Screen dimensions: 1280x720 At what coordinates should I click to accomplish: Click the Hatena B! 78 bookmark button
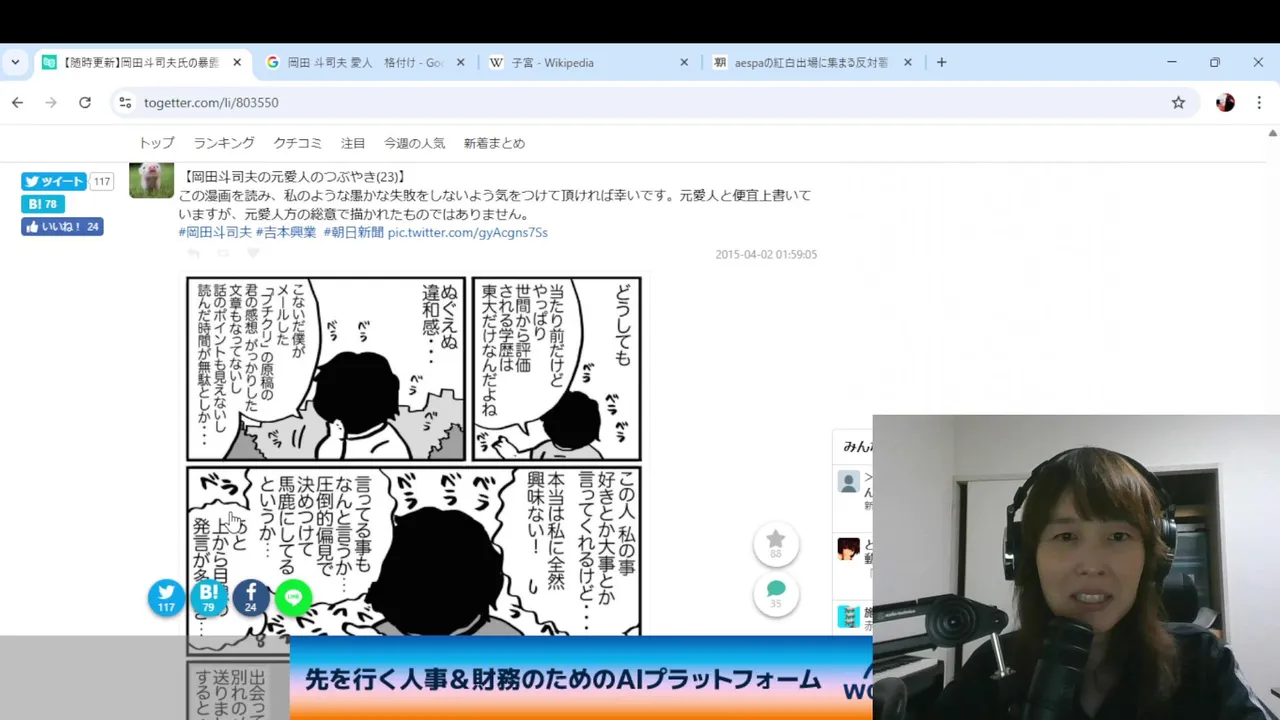coord(43,204)
